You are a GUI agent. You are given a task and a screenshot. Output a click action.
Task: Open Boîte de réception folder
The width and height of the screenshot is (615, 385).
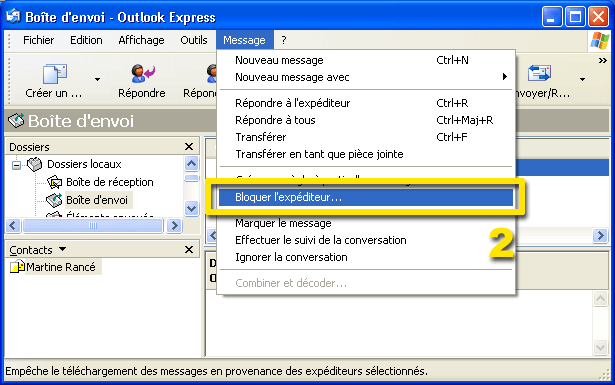(x=110, y=182)
